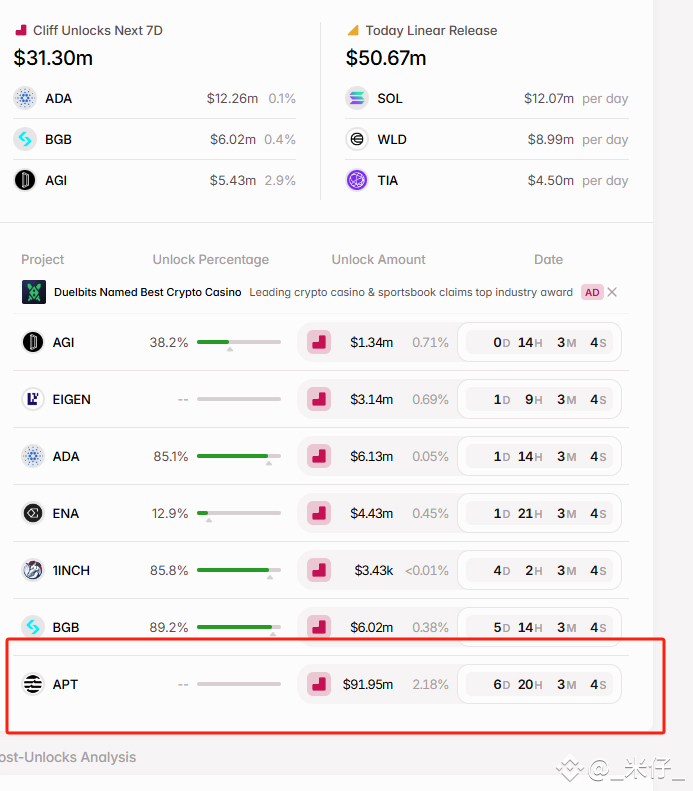Image resolution: width=693 pixels, height=791 pixels.
Task: Click the BGB unlock progress bar
Action: click(239, 627)
